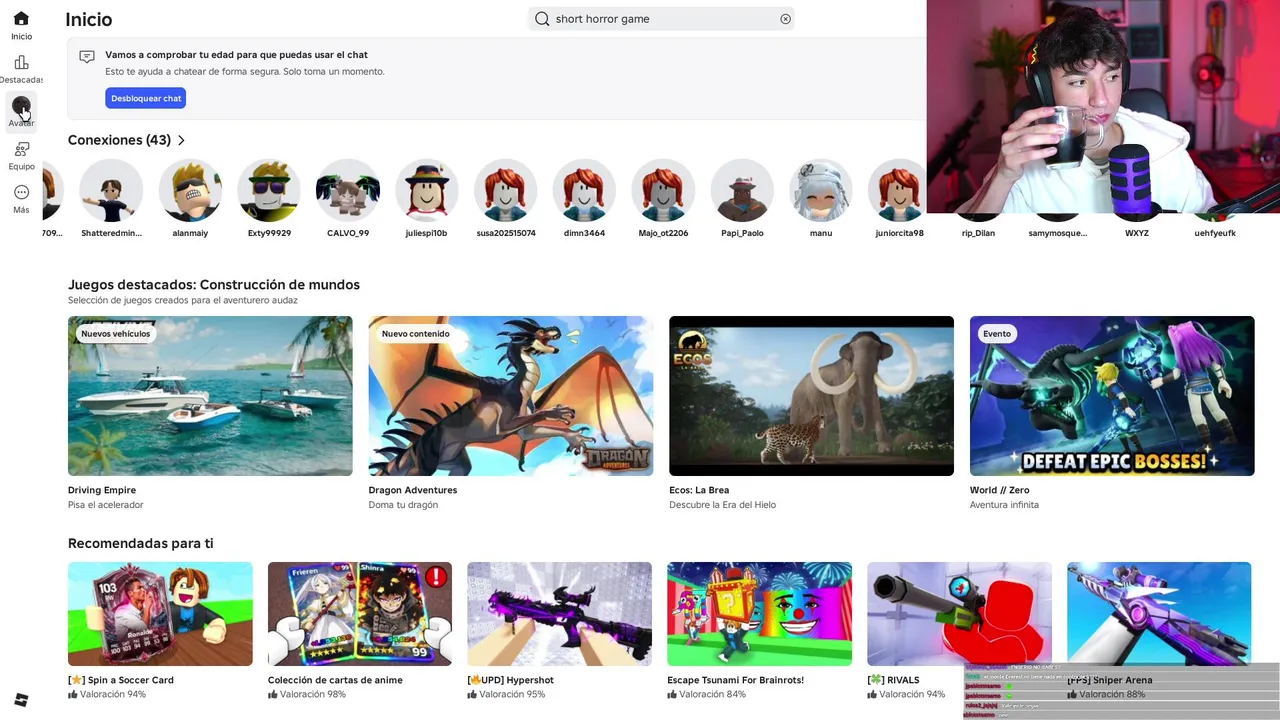
Task: Click 'Doma tu dragón' subtitle
Action: [403, 505]
